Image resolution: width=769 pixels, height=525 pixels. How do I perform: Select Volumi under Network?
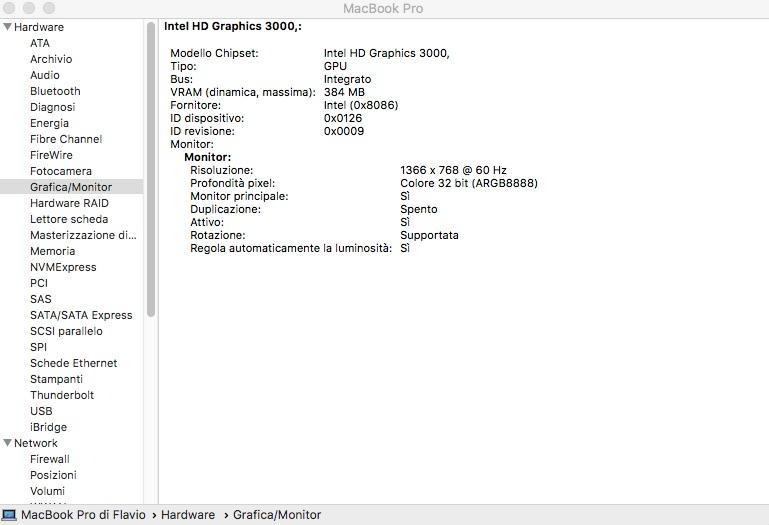coord(47,491)
